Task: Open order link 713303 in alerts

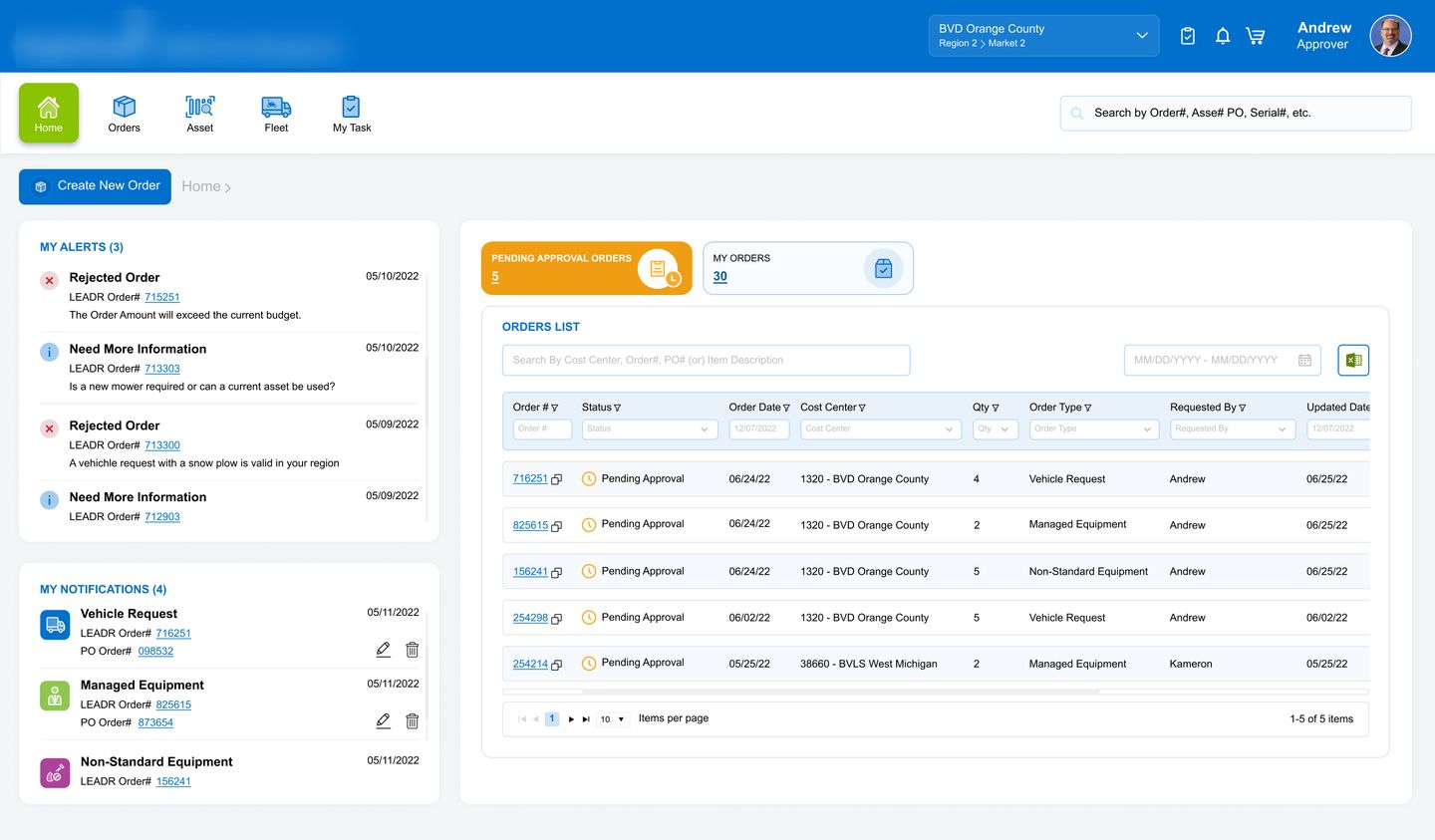Action: coord(162,369)
